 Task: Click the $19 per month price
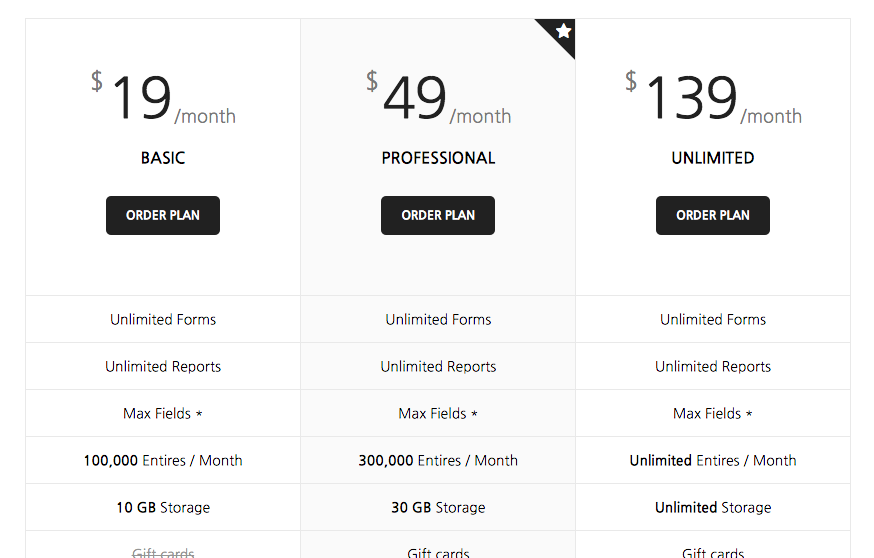[x=162, y=100]
